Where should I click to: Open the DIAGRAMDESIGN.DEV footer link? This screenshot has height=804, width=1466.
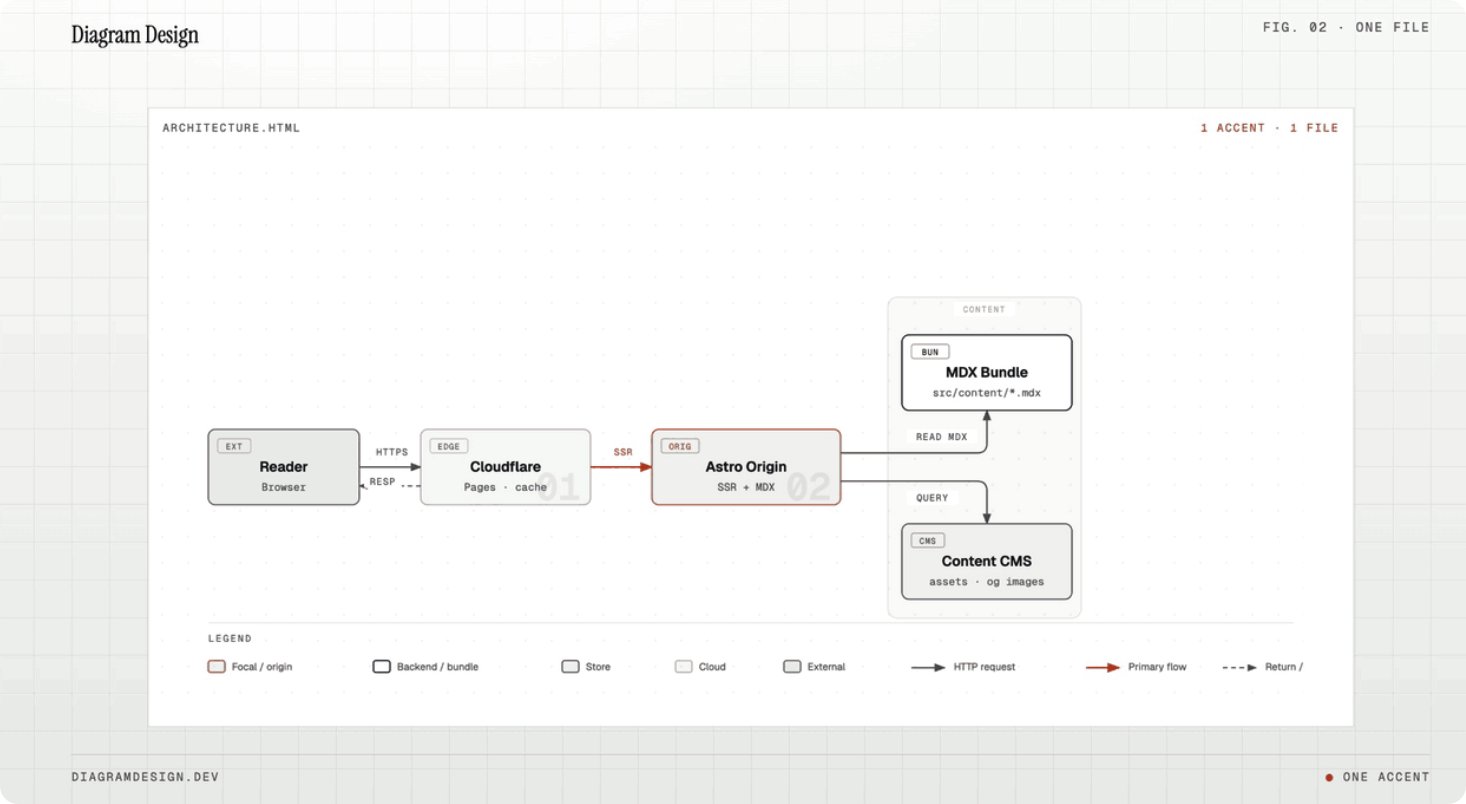(x=145, y=777)
